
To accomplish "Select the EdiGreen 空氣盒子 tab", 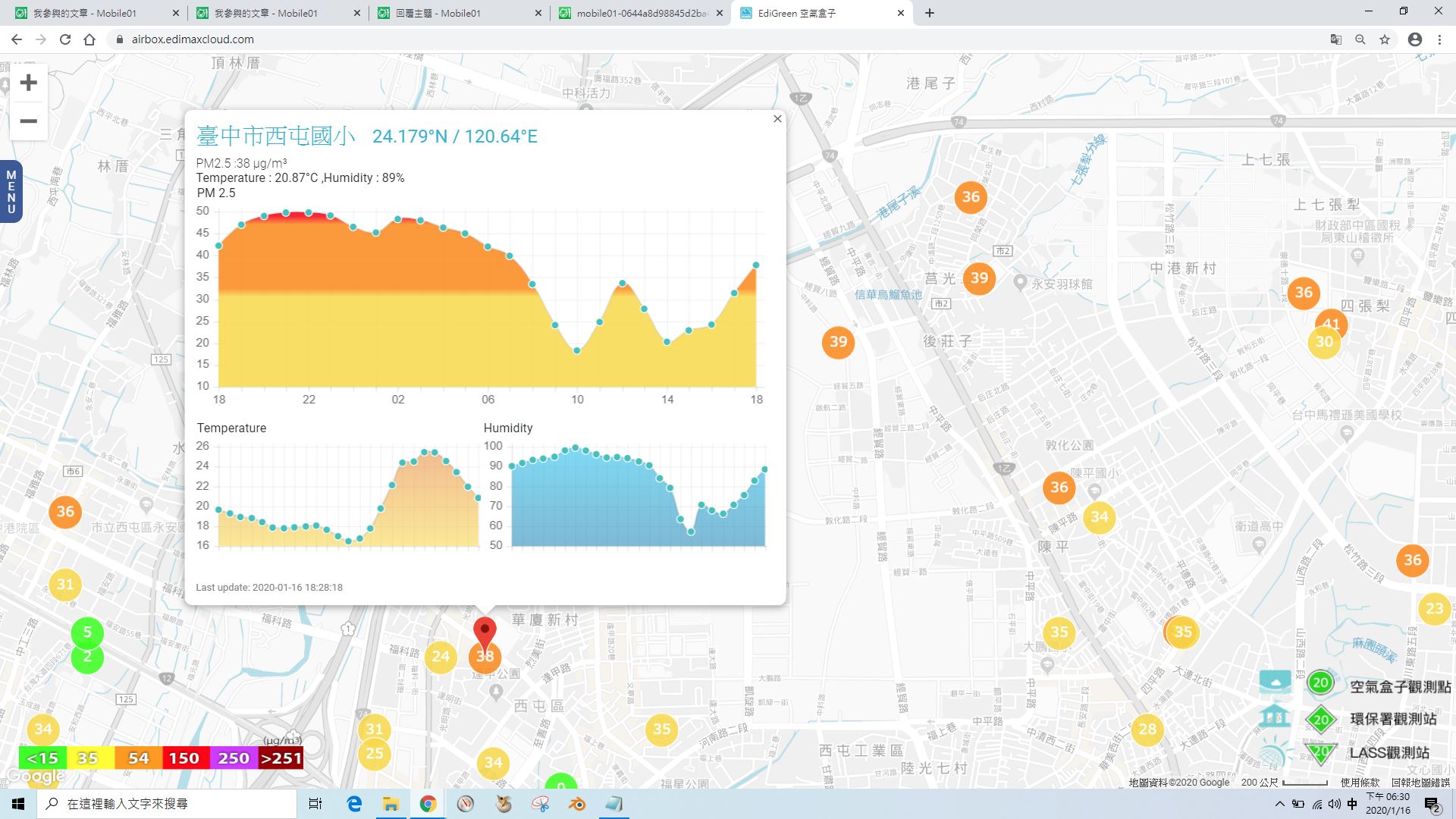I will (821, 13).
